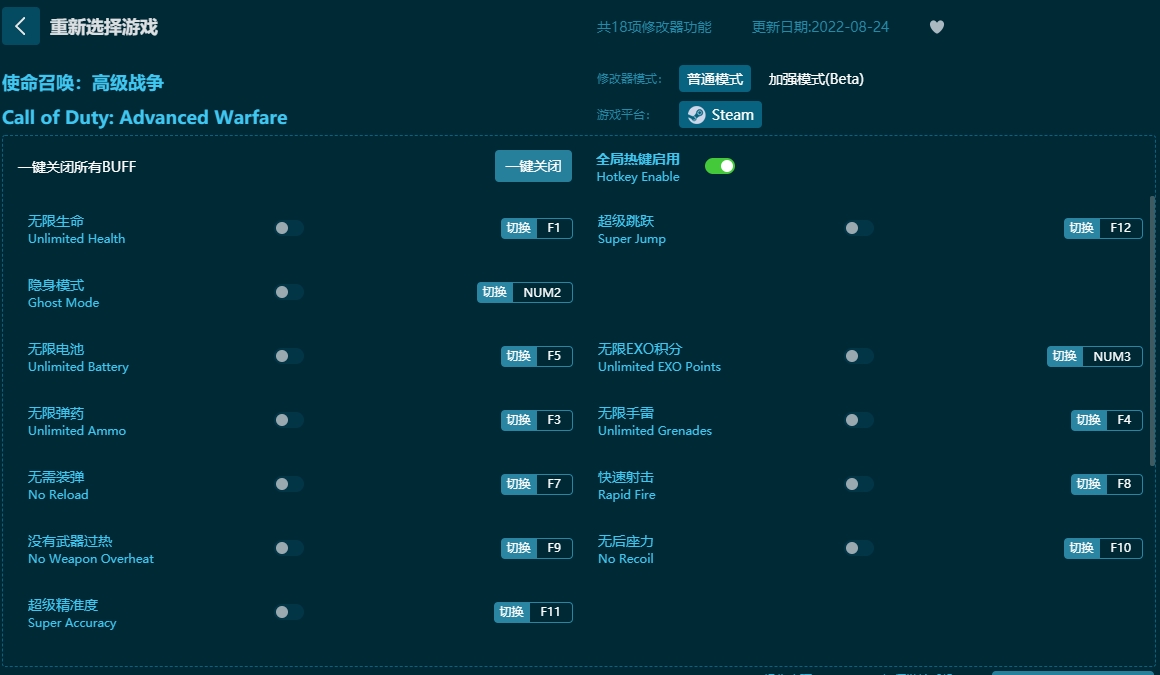Enable Rapid Fire toggle
The width and height of the screenshot is (1160, 675).
click(859, 484)
